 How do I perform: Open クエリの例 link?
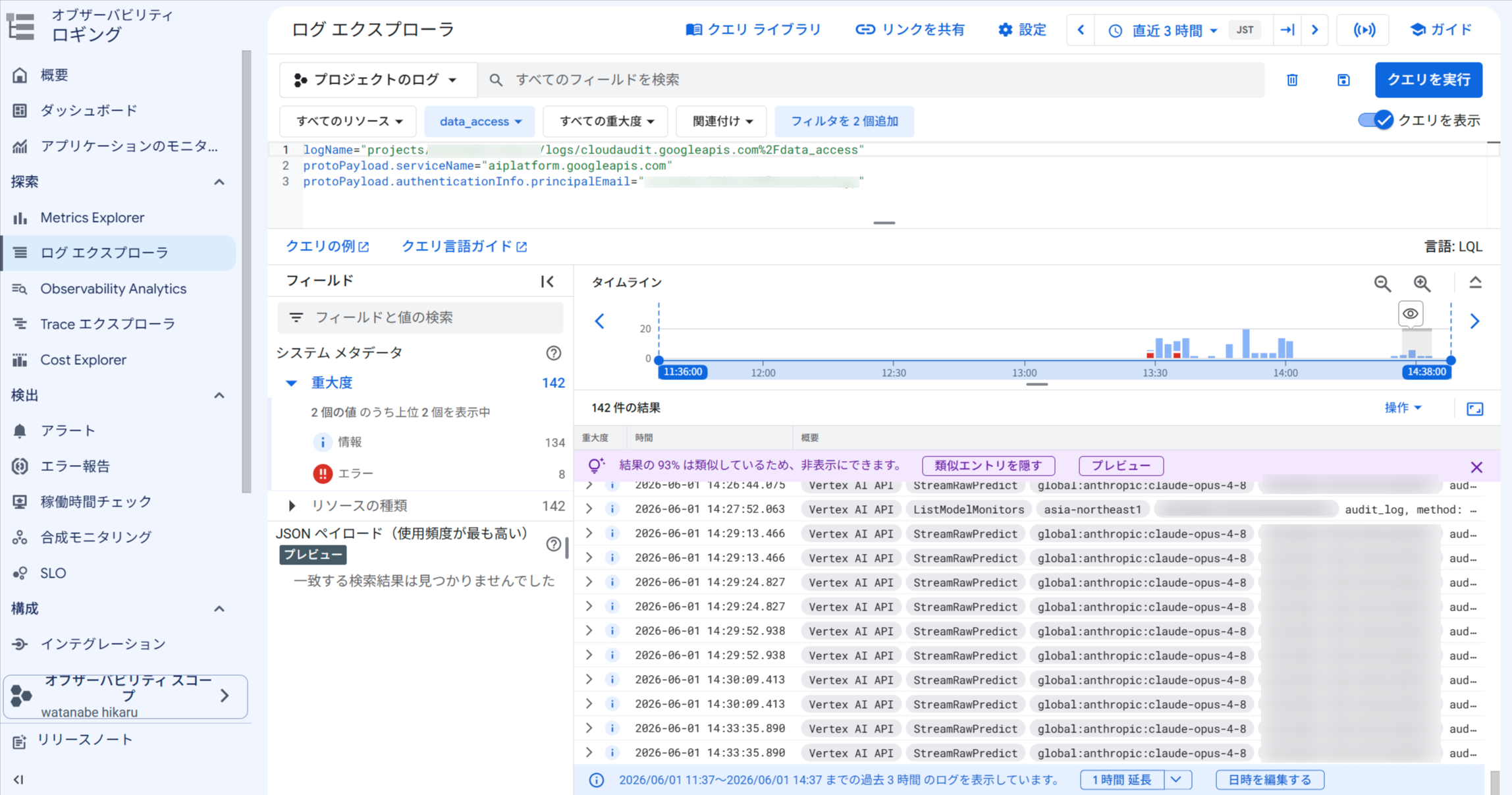point(327,246)
